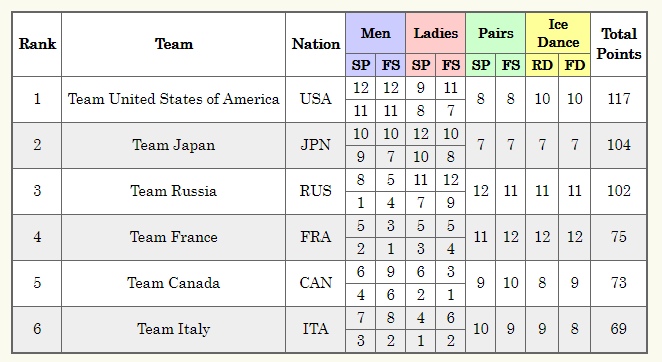Image resolution: width=662 pixels, height=362 pixels.
Task: Click the Team Canada cell
Action: [x=174, y=283]
